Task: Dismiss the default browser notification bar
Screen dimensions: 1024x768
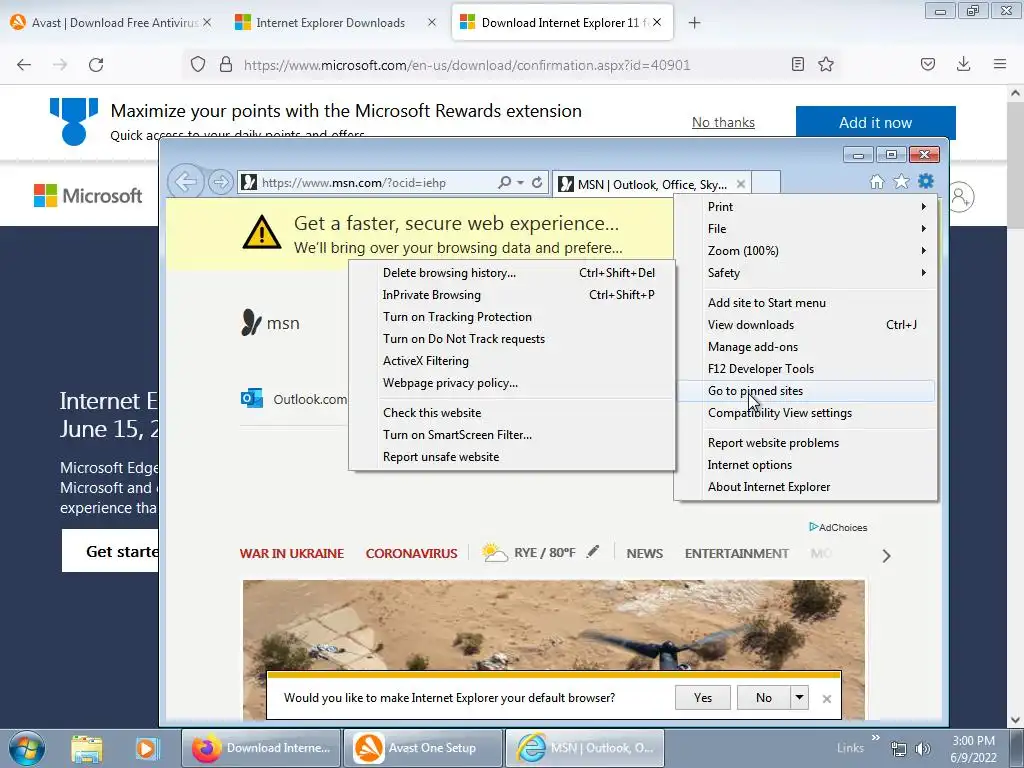Action: coord(827,698)
